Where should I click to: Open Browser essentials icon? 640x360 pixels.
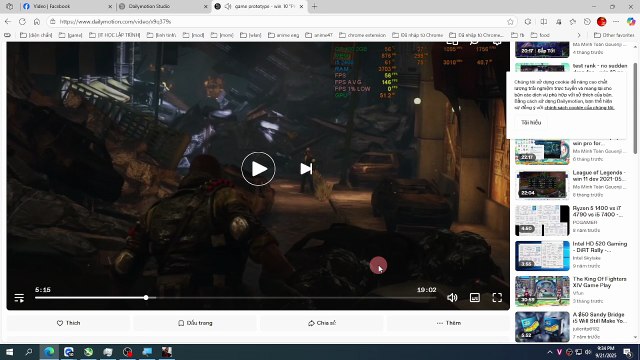pyautogui.click(x=587, y=22)
